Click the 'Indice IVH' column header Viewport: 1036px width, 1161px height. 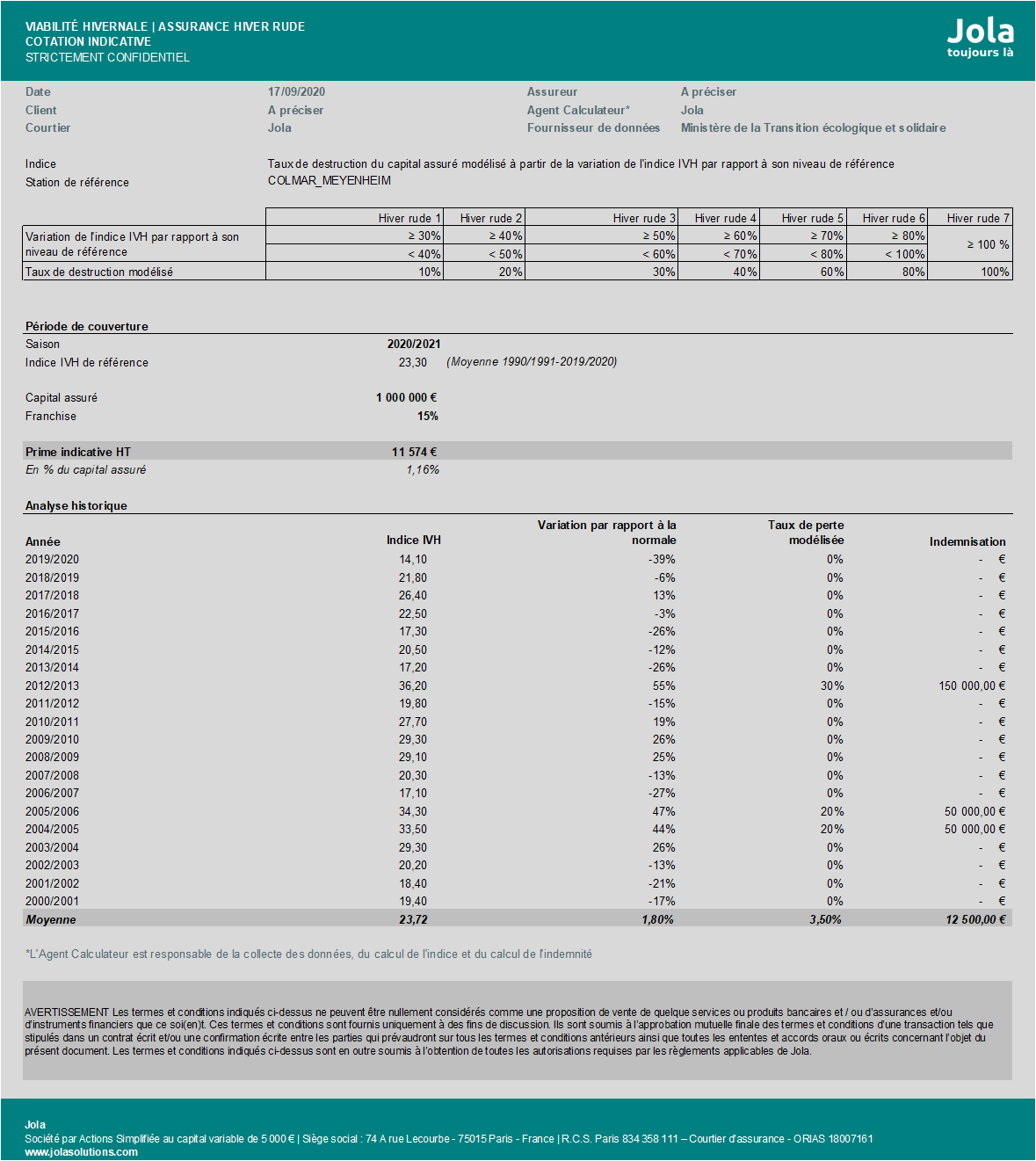point(414,540)
